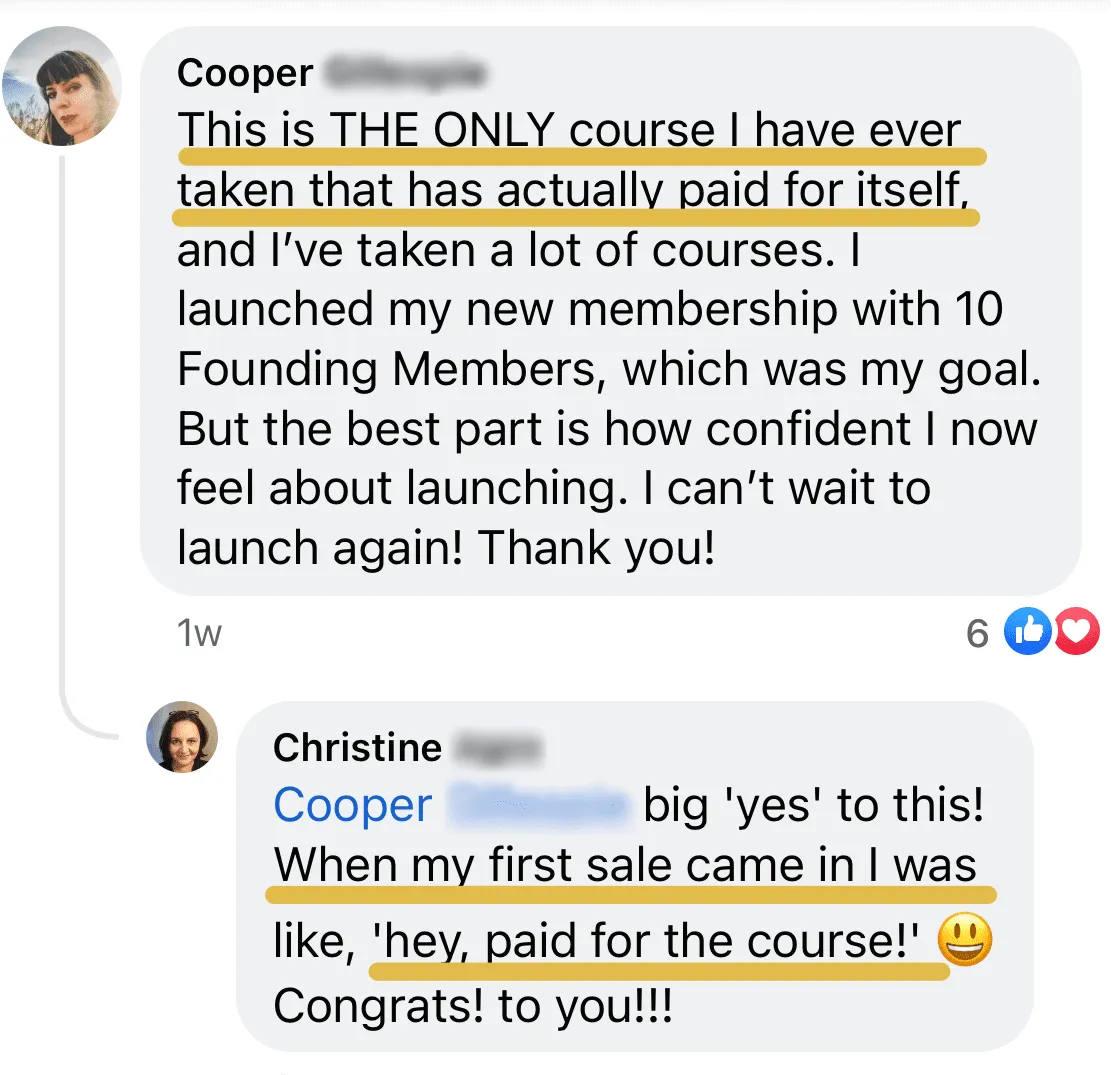Click the underlined phrase 'hey, paid for the course!'
The image size is (1111, 1075).
645,941
